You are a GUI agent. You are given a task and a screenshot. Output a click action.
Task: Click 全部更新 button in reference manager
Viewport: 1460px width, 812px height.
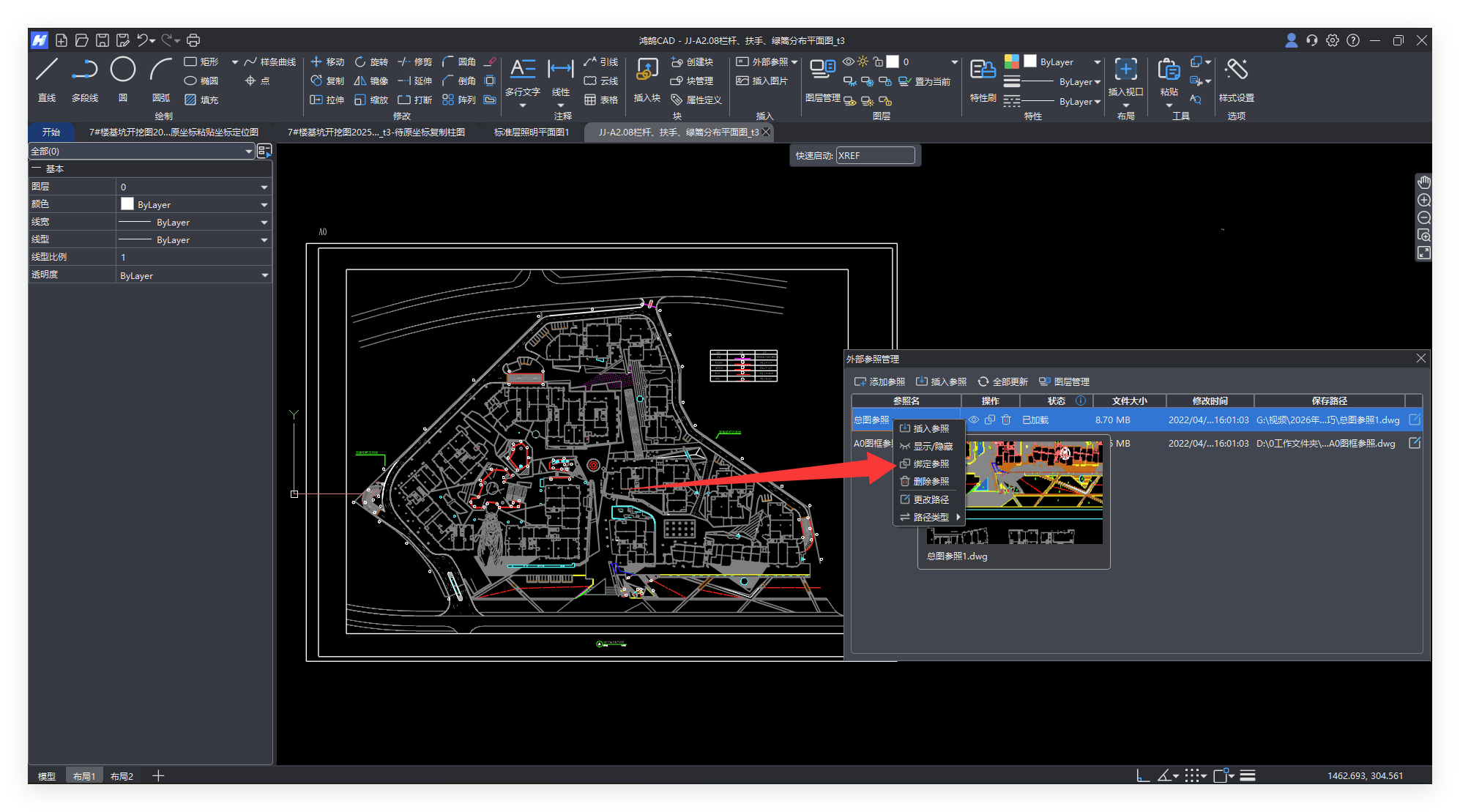pos(1002,381)
